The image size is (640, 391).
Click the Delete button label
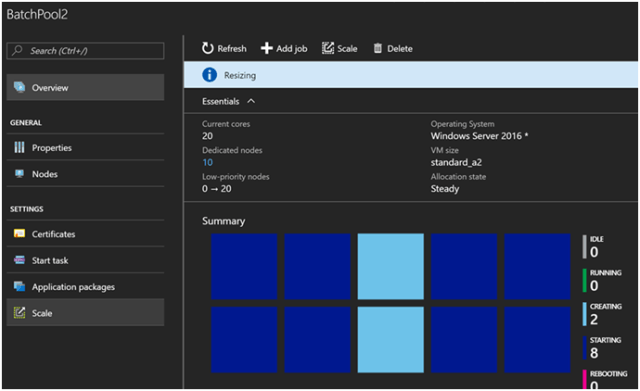[x=400, y=49]
